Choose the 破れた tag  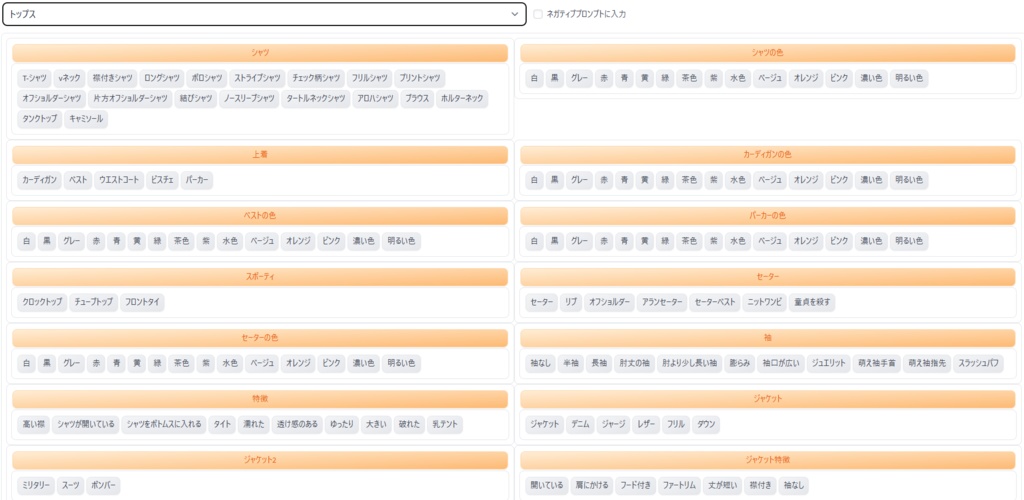click(409, 424)
